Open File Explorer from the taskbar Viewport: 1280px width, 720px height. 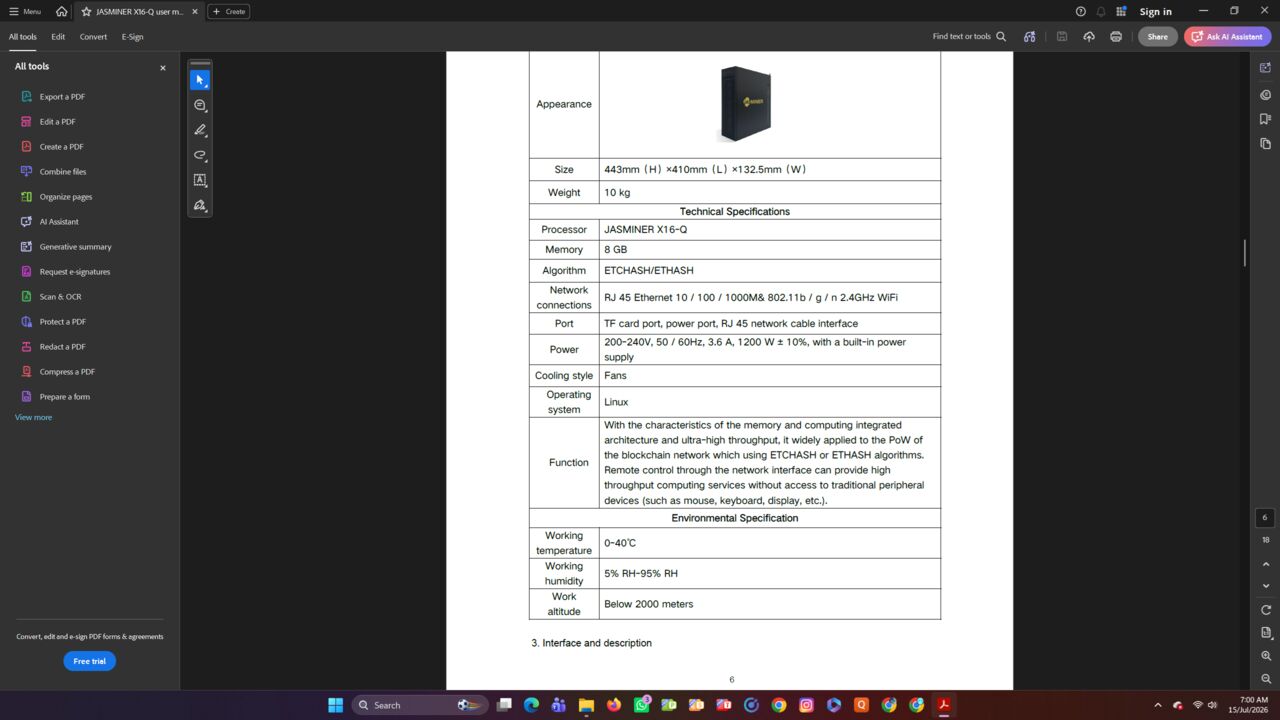click(586, 705)
